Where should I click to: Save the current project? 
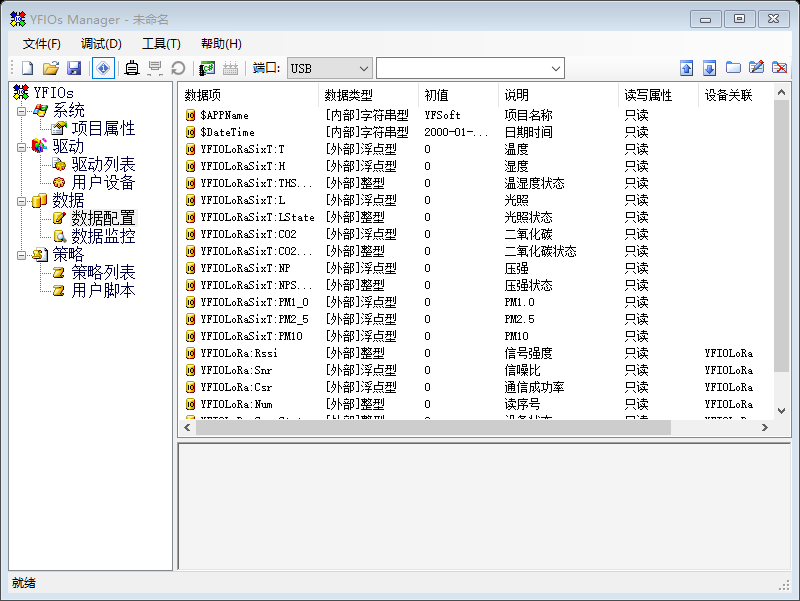(x=74, y=68)
